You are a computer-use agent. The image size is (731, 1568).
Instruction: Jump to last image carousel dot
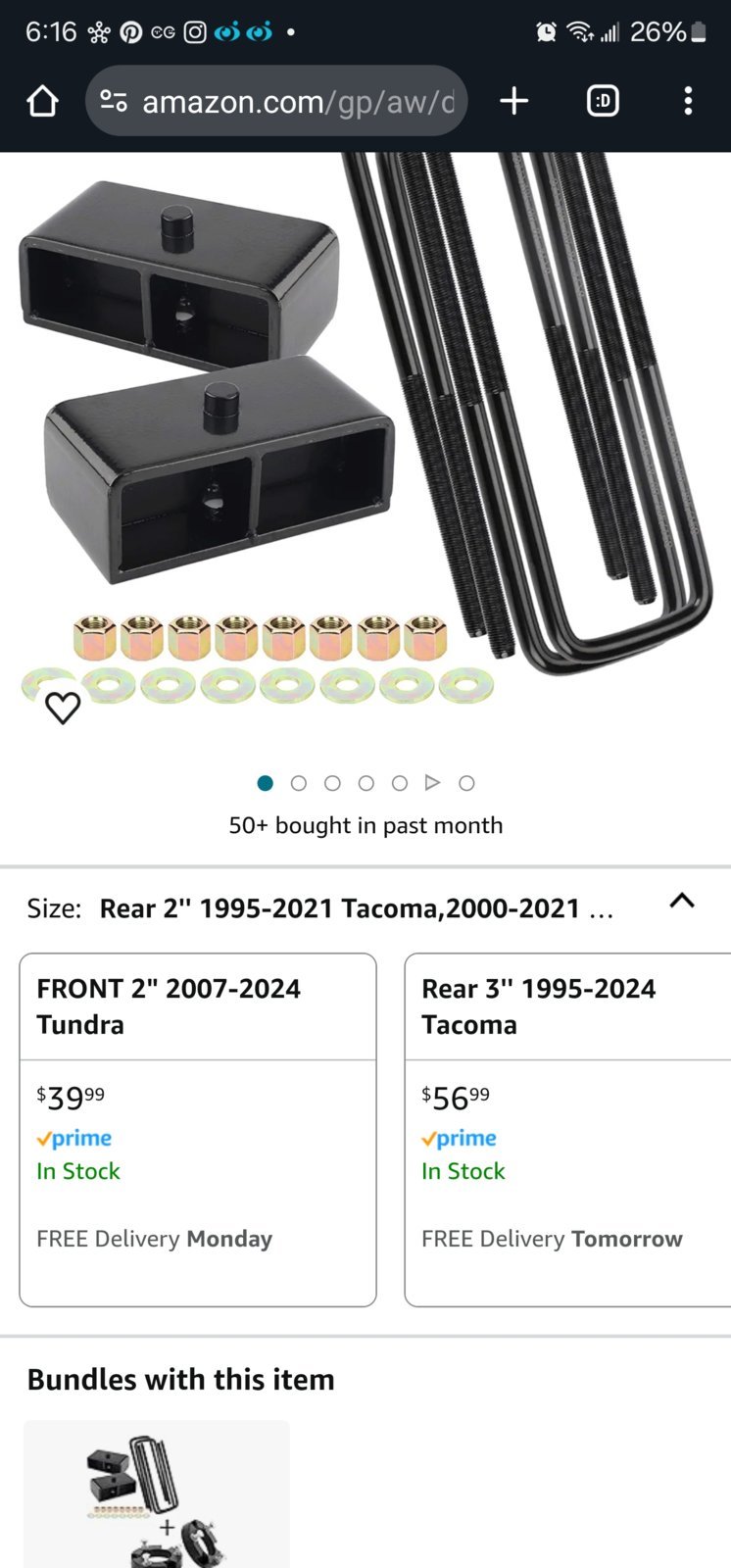pyautogui.click(x=466, y=783)
